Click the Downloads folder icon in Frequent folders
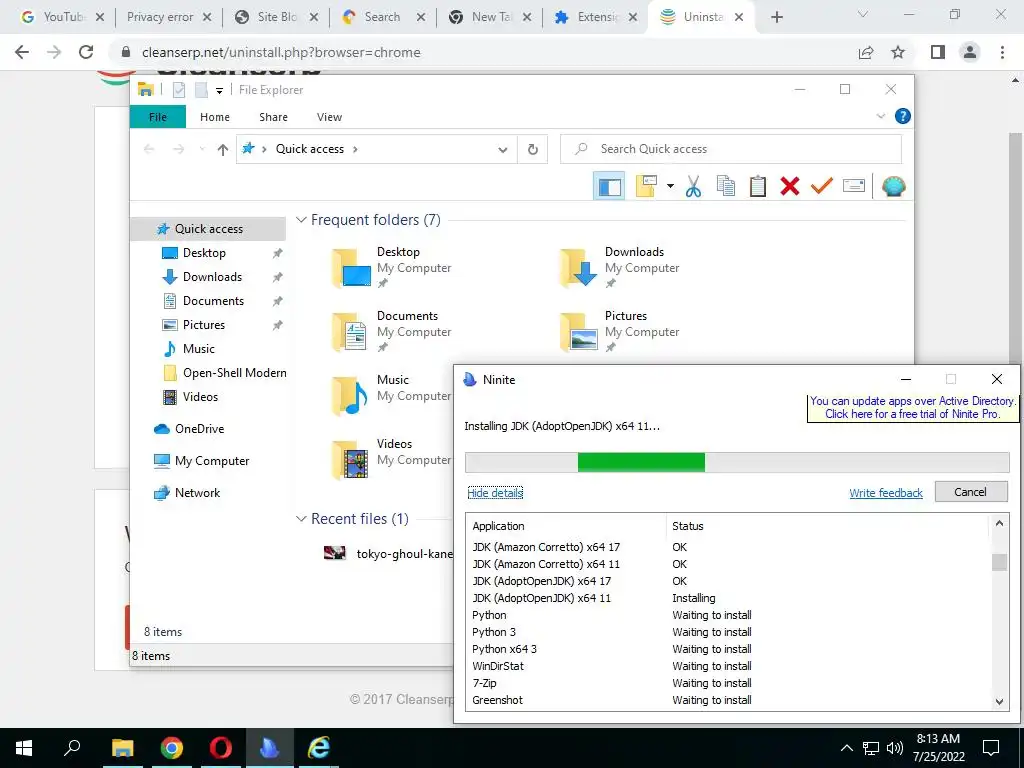Screen dimensions: 1024x768 (579, 268)
